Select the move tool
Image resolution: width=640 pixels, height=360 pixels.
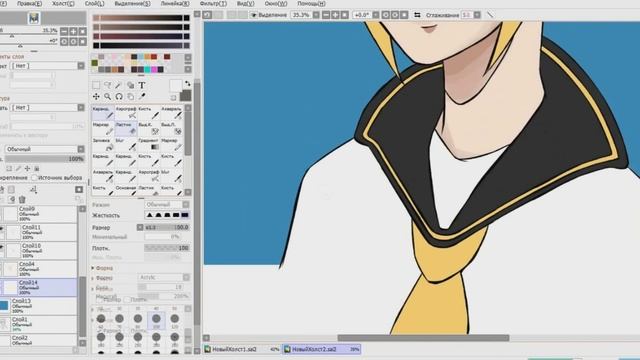pyautogui.click(x=96, y=97)
